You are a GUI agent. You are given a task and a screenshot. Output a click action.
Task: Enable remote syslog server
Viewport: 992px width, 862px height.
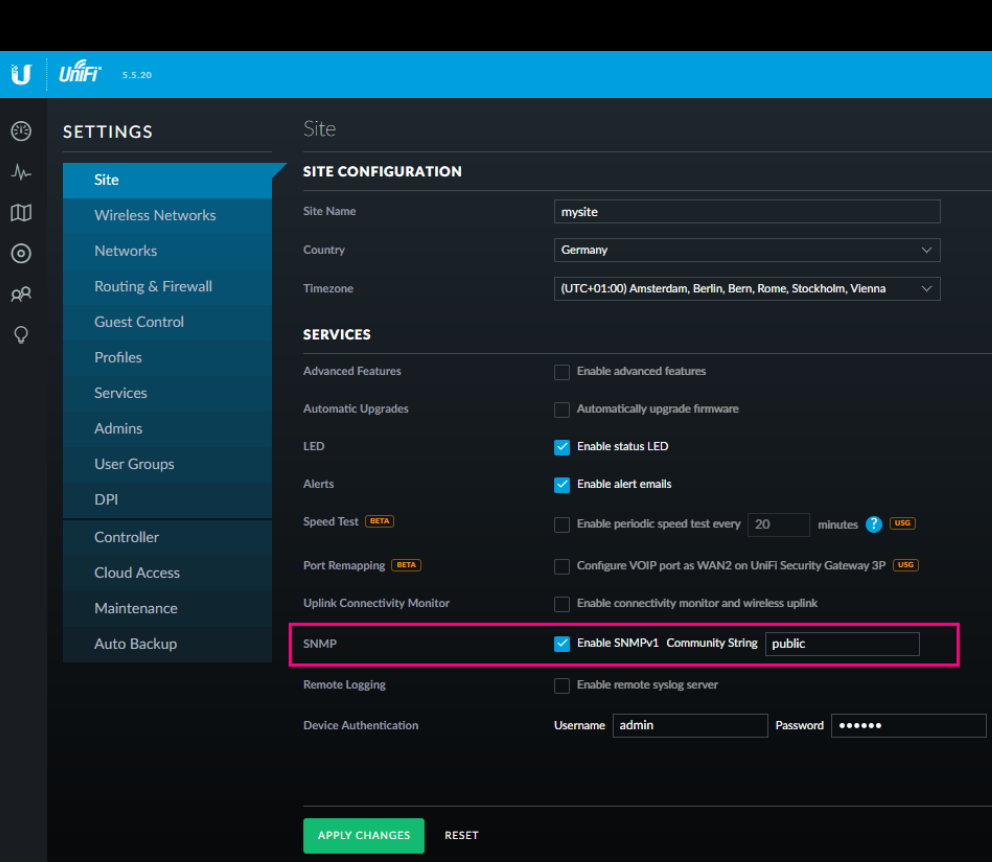[x=562, y=685]
